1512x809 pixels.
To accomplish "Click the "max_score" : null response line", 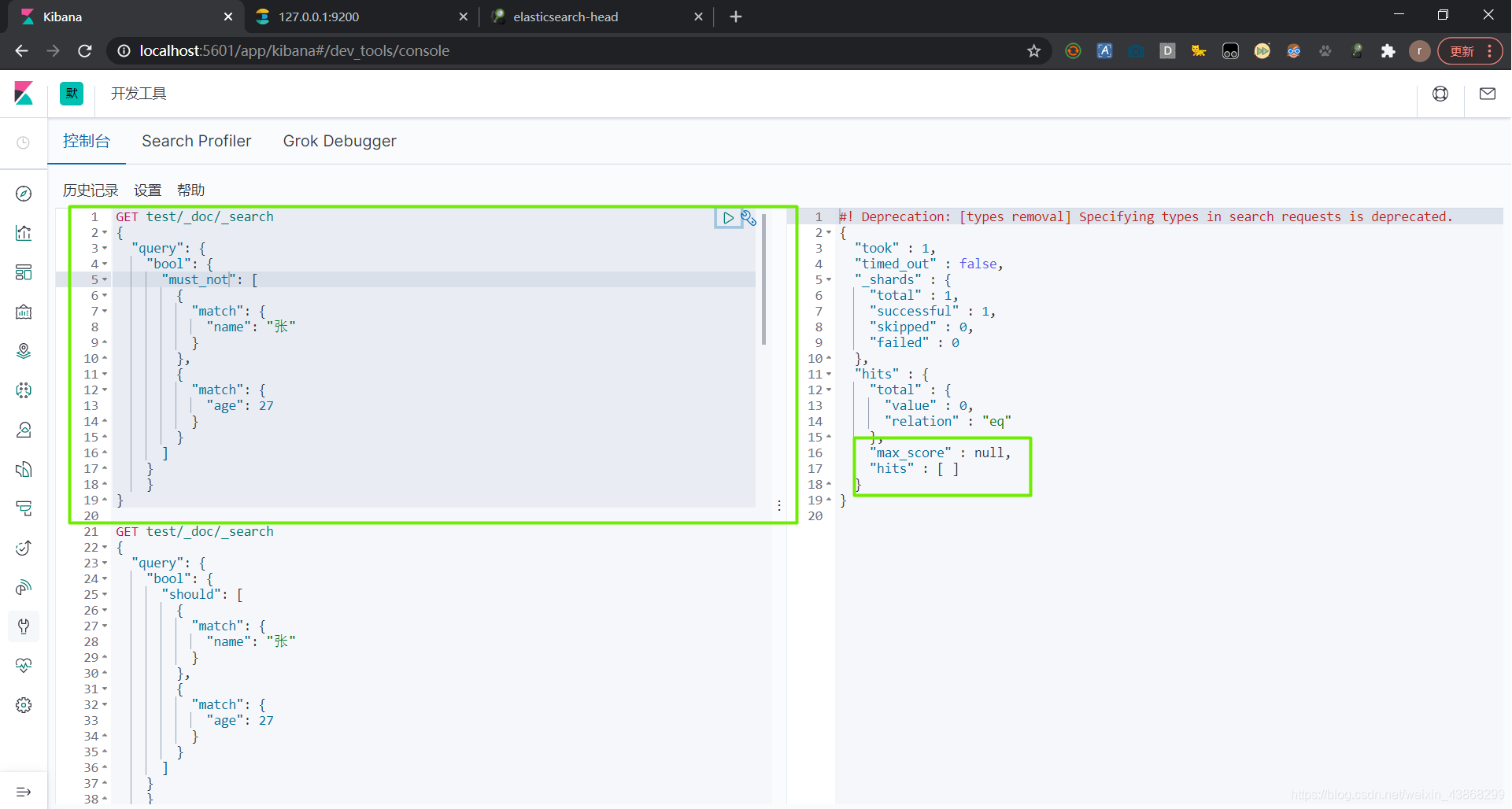I will (940, 453).
